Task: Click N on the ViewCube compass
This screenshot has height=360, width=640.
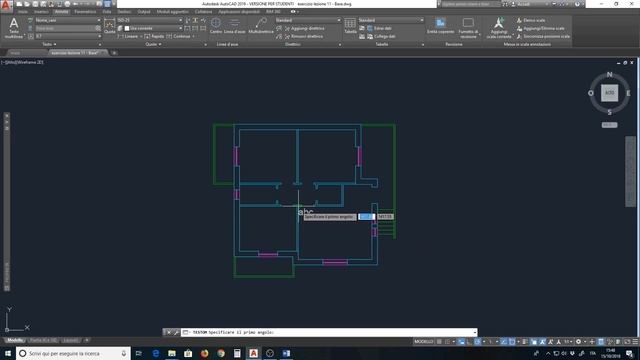Action: click(x=609, y=75)
